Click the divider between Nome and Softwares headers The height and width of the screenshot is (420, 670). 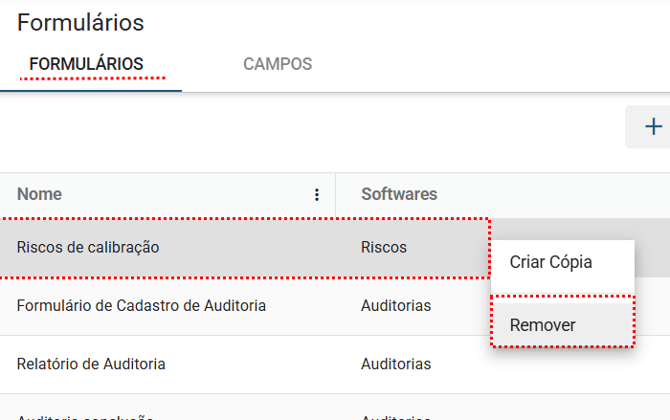click(335, 195)
